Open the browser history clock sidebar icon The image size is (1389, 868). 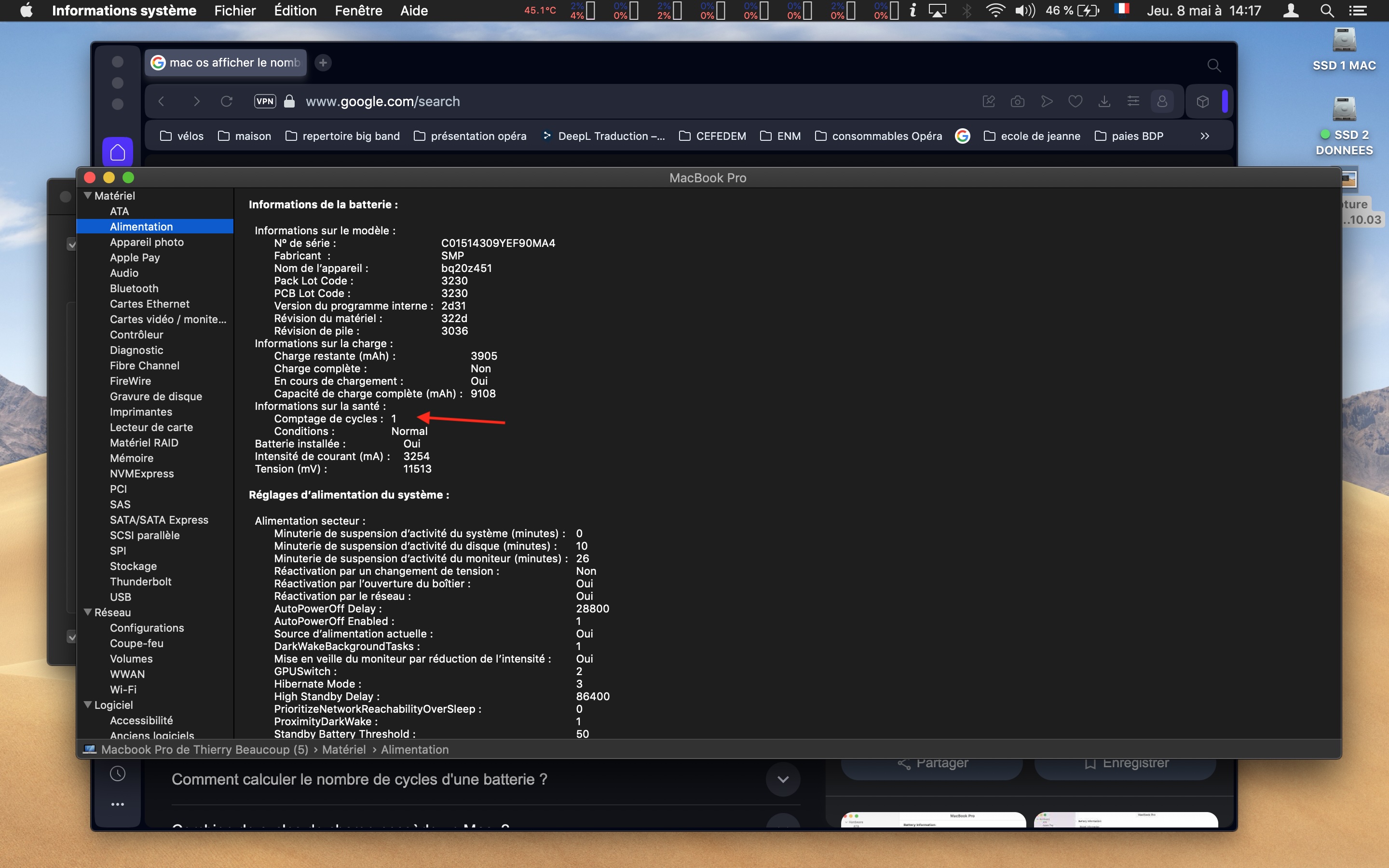click(x=118, y=774)
